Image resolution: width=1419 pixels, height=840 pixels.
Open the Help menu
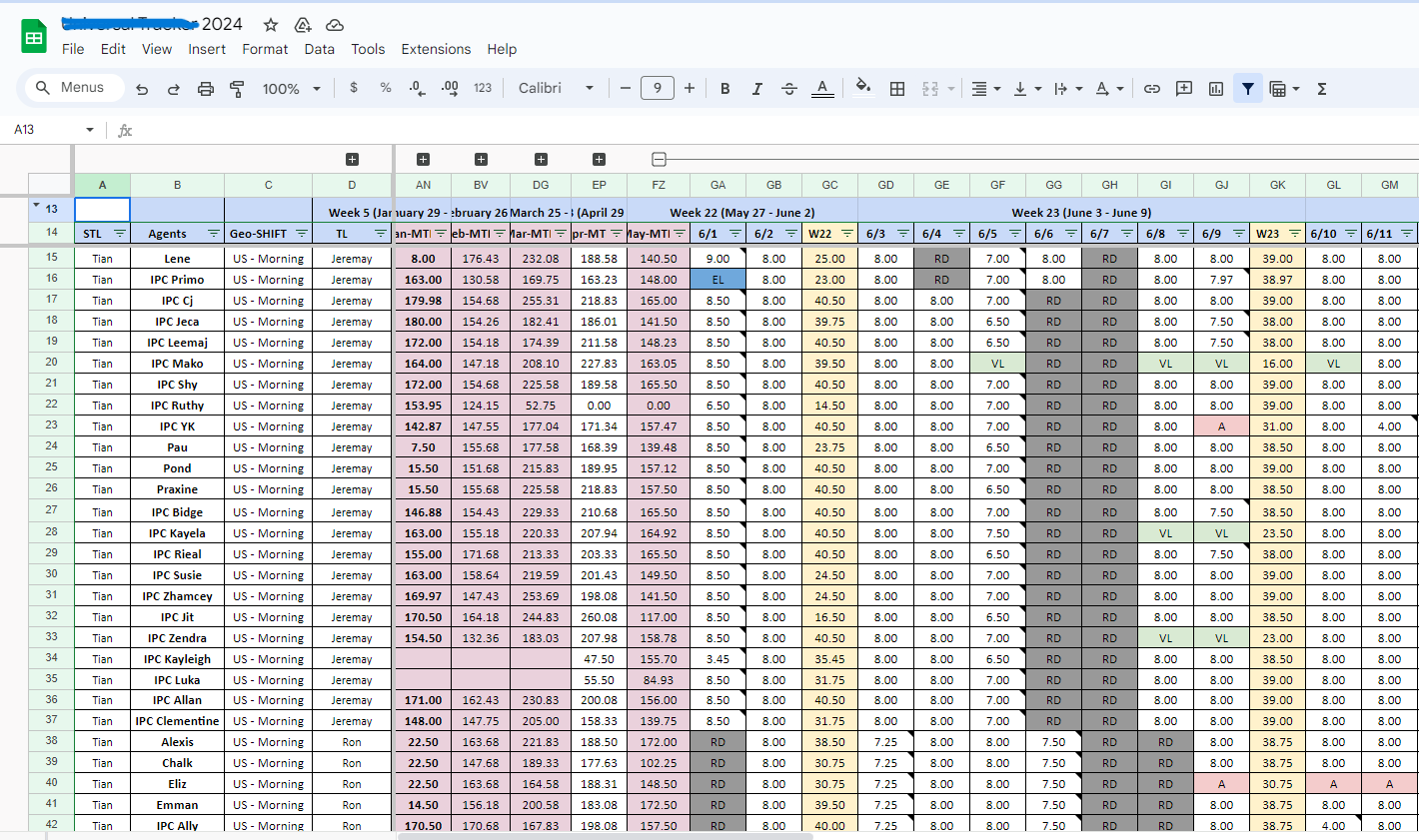point(502,49)
